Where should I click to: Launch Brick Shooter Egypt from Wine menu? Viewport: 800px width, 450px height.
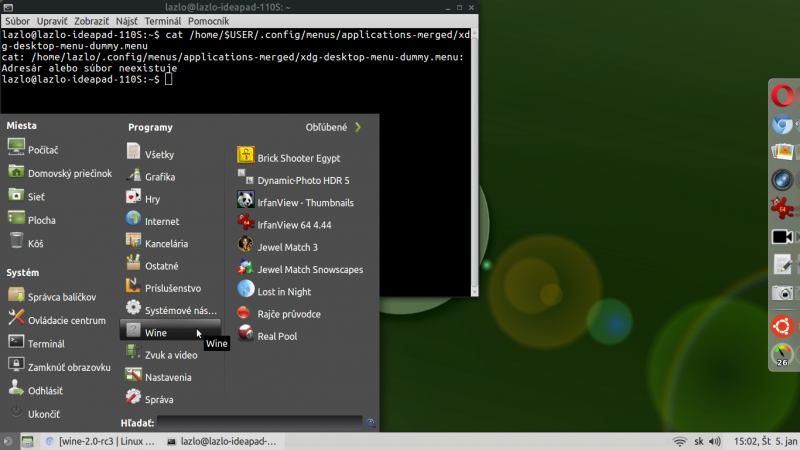click(x=289, y=158)
